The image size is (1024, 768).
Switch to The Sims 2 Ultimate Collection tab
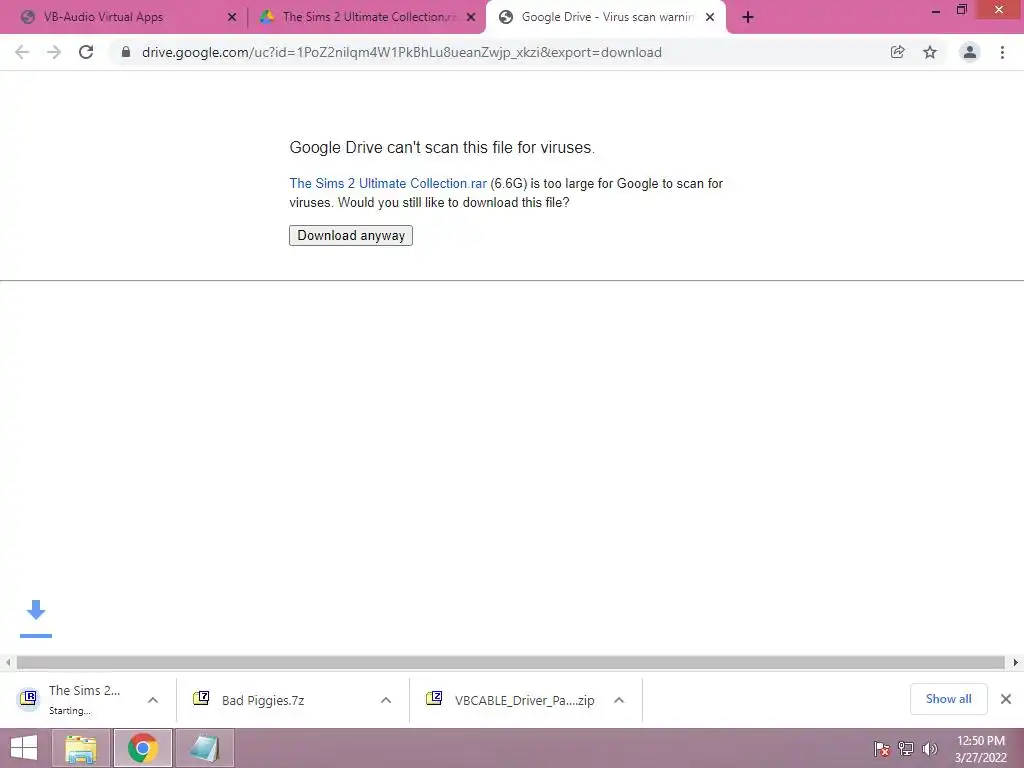click(366, 17)
